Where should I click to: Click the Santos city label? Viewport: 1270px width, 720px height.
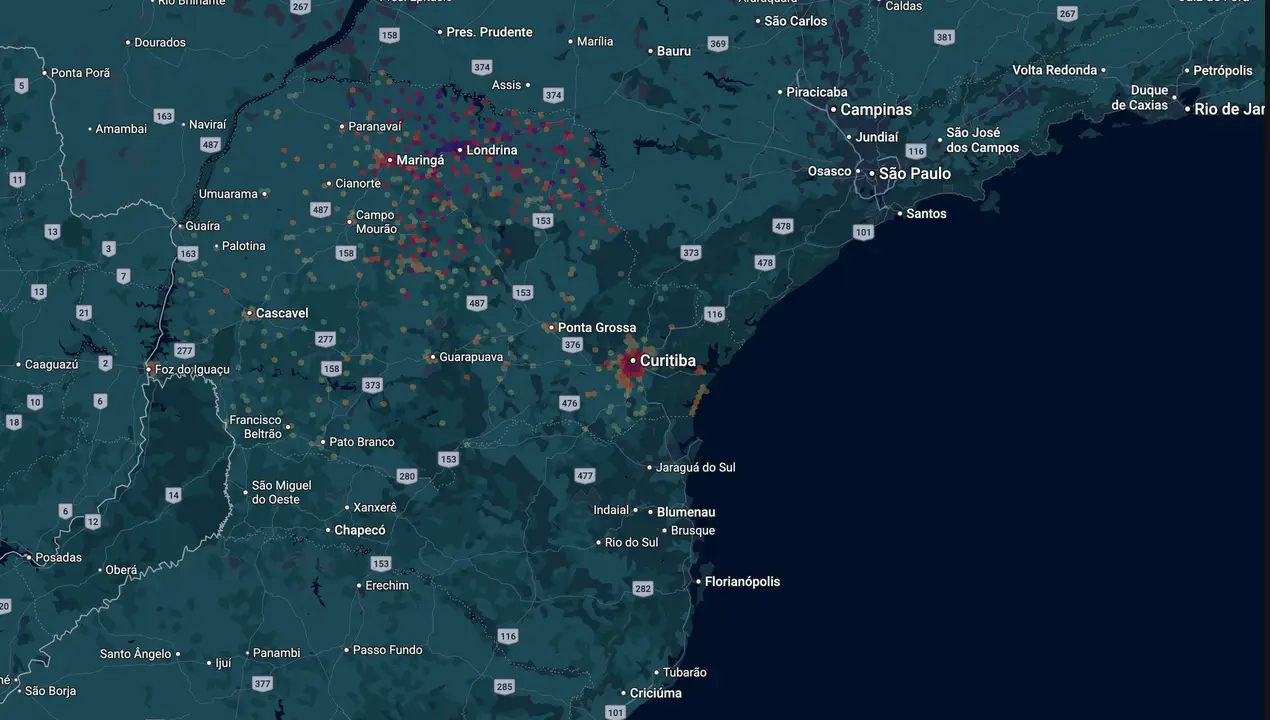click(x=926, y=214)
